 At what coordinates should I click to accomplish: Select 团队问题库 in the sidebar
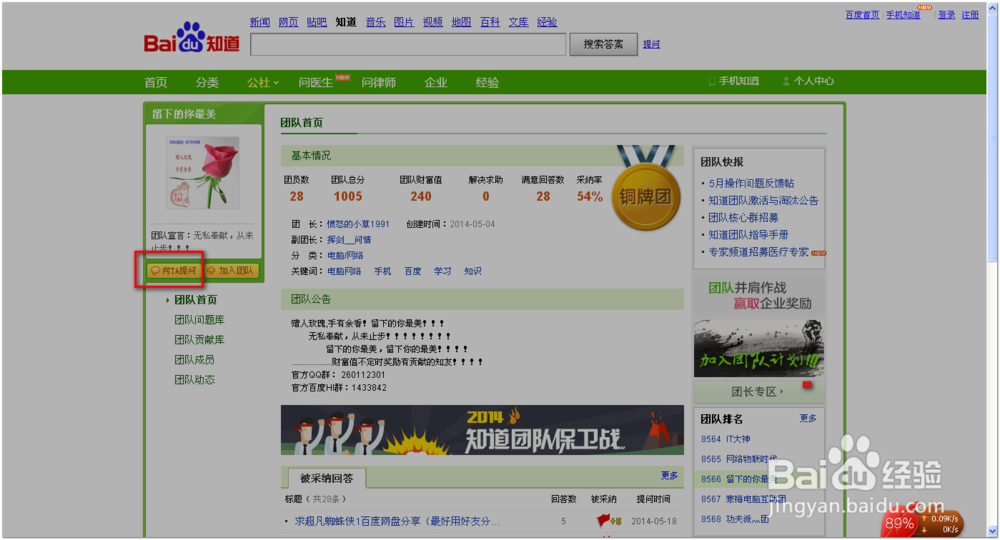(199, 319)
